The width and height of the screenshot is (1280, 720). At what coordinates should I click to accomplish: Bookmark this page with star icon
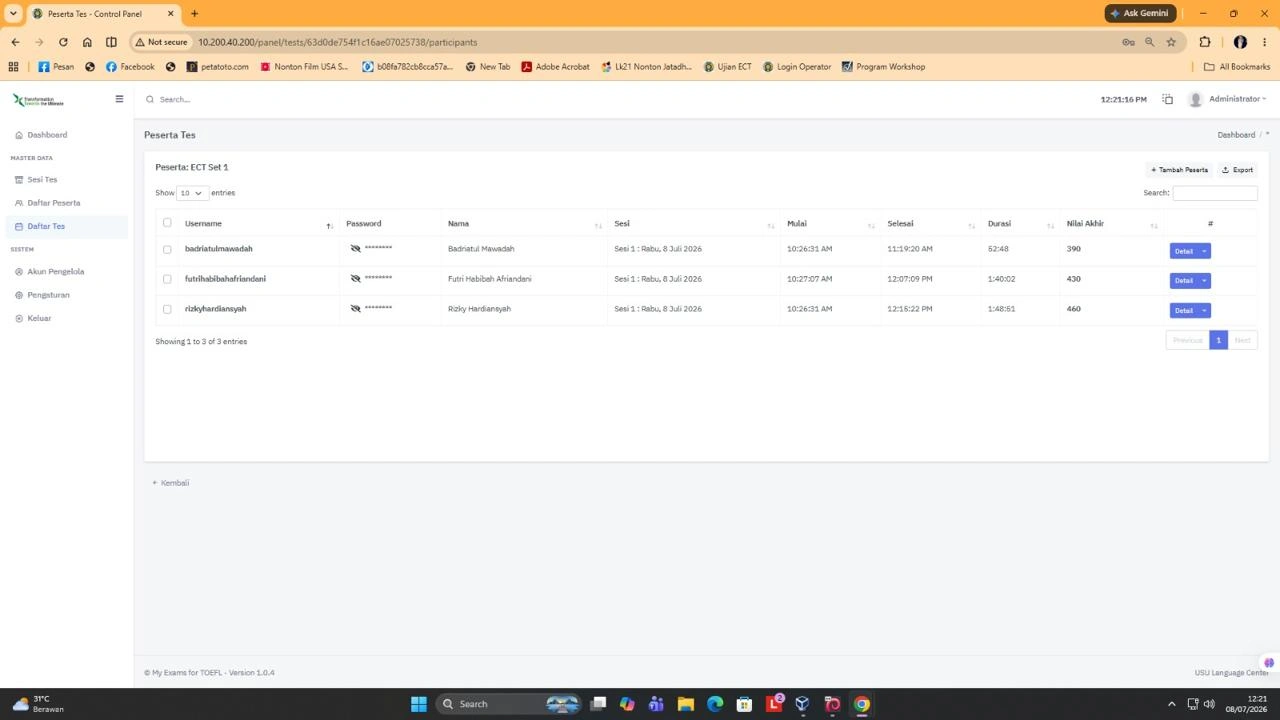tap(1171, 42)
